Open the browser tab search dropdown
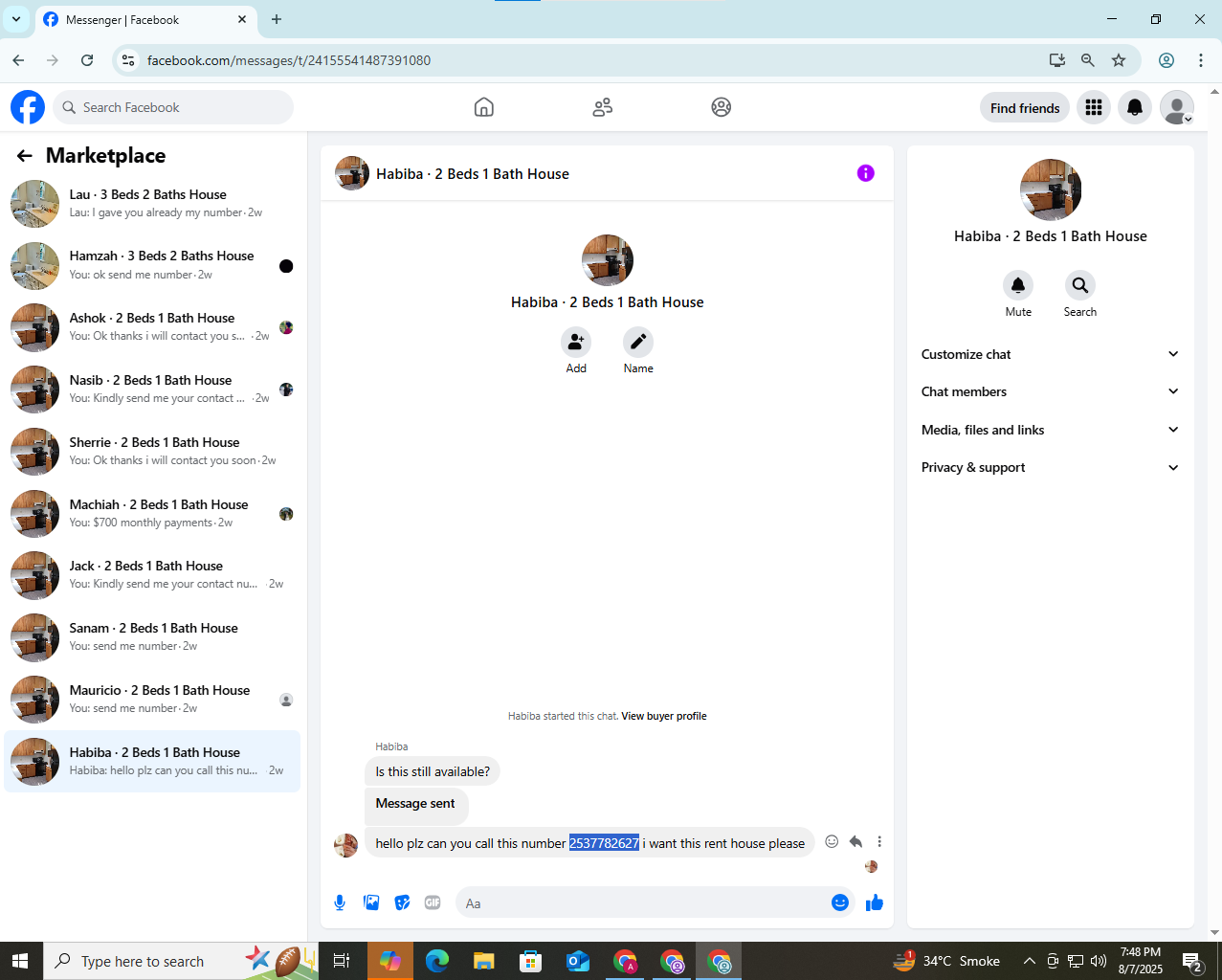The height and width of the screenshot is (980, 1222). 16,19
